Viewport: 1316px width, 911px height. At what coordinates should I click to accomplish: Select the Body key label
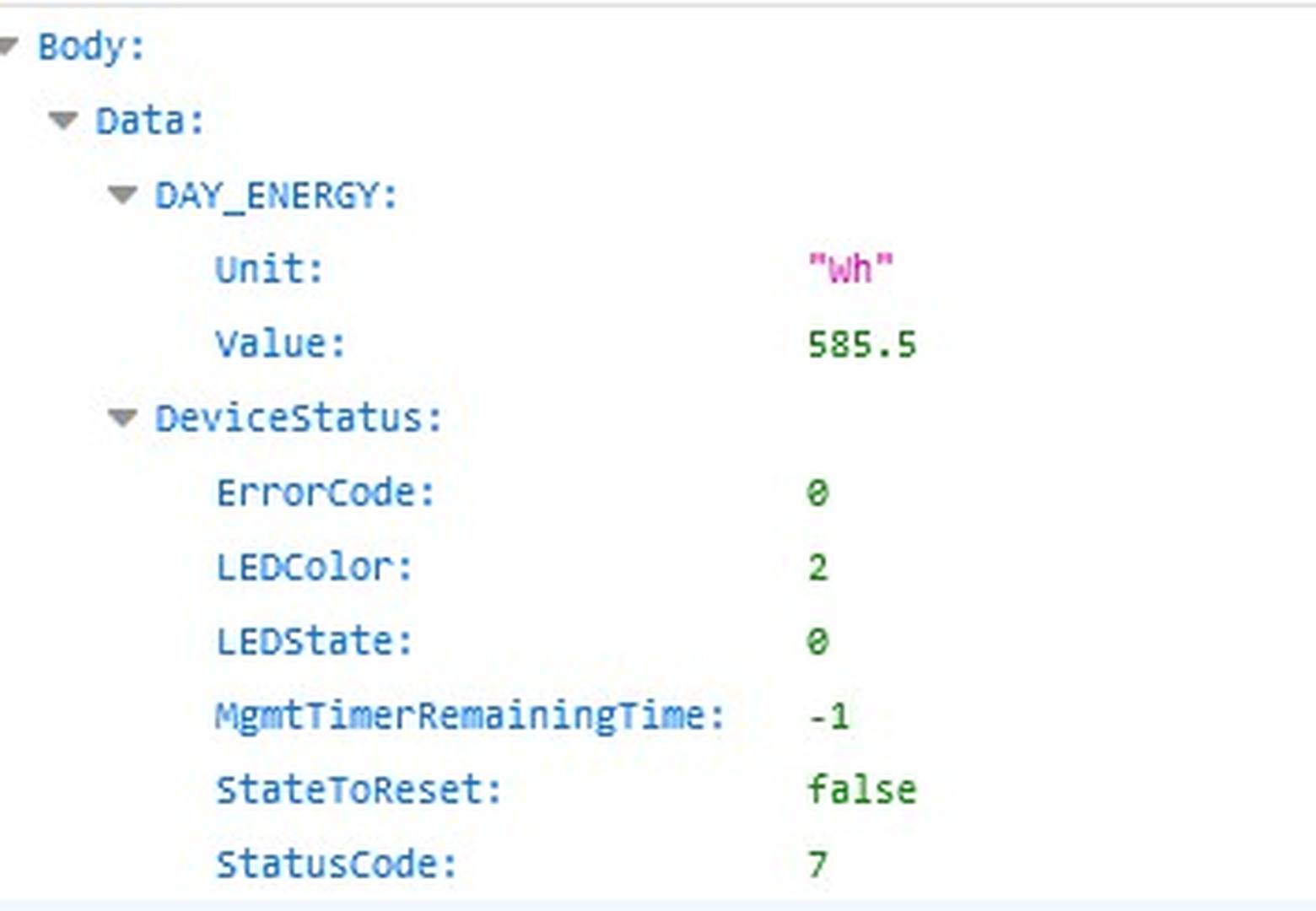point(91,46)
